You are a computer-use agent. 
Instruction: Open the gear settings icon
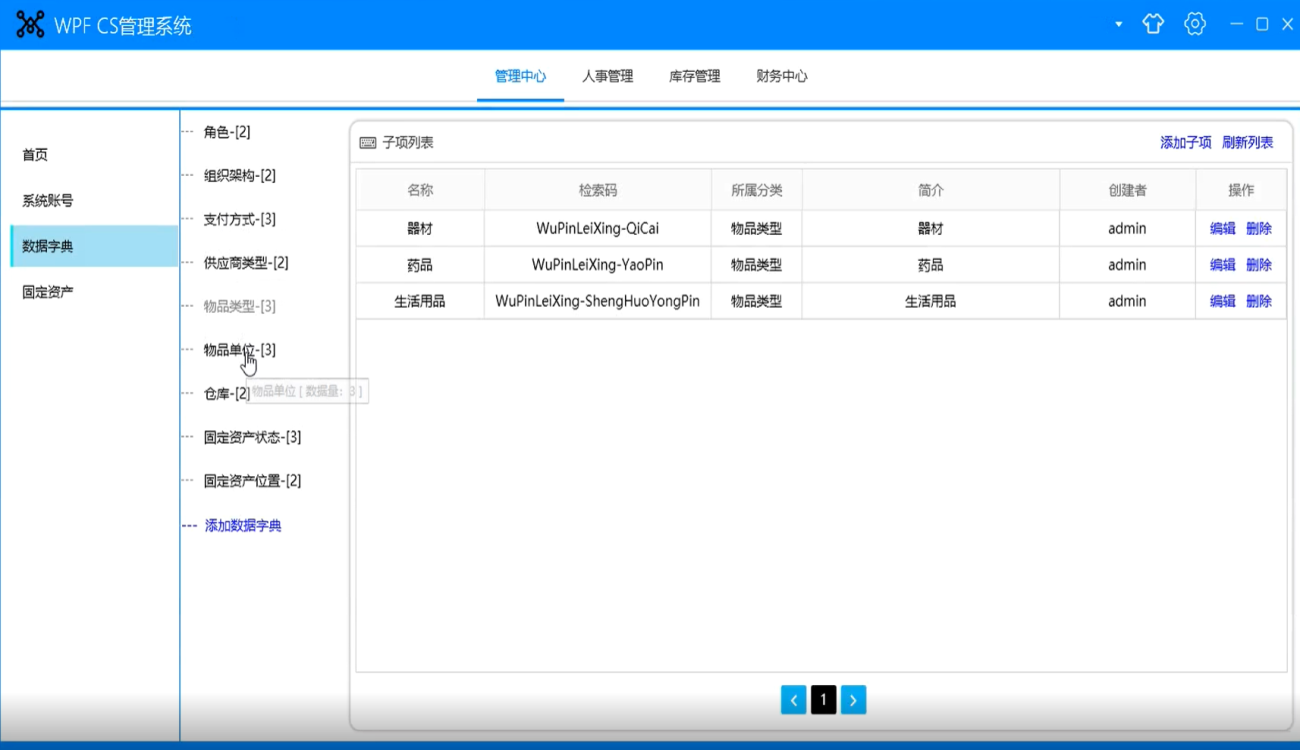(1194, 24)
